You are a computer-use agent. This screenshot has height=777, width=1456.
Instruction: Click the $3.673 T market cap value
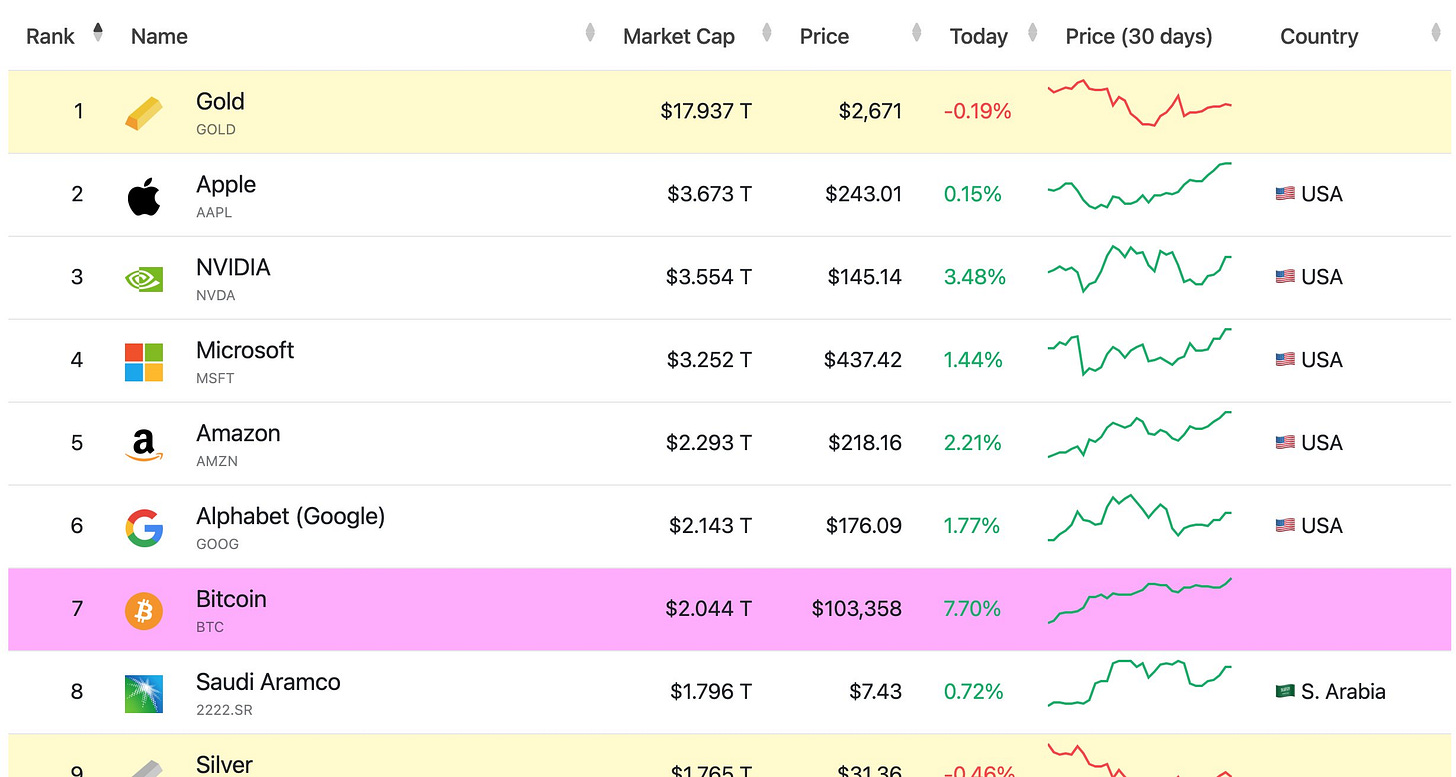[709, 194]
